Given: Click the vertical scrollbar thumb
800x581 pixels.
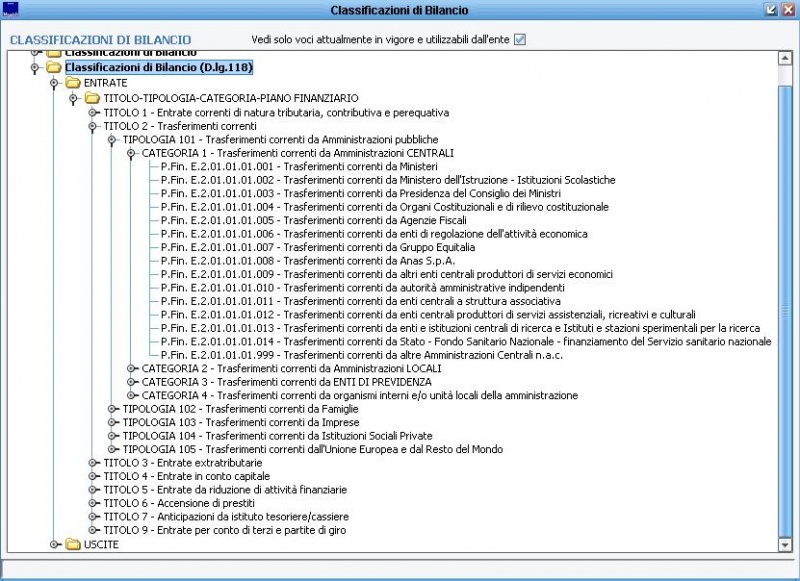Looking at the screenshot, I should pyautogui.click(x=785, y=311).
